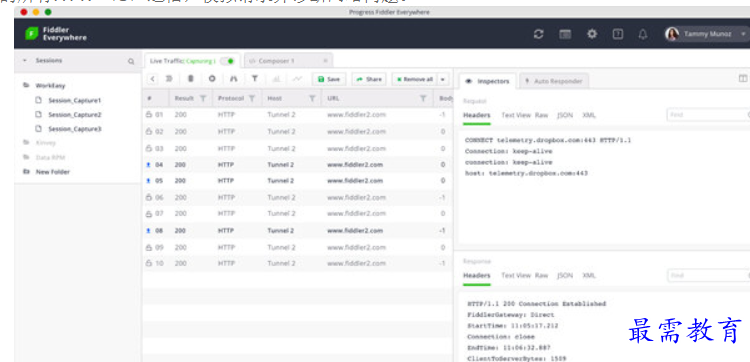
Task: Filter the URL column
Action: click(423, 99)
